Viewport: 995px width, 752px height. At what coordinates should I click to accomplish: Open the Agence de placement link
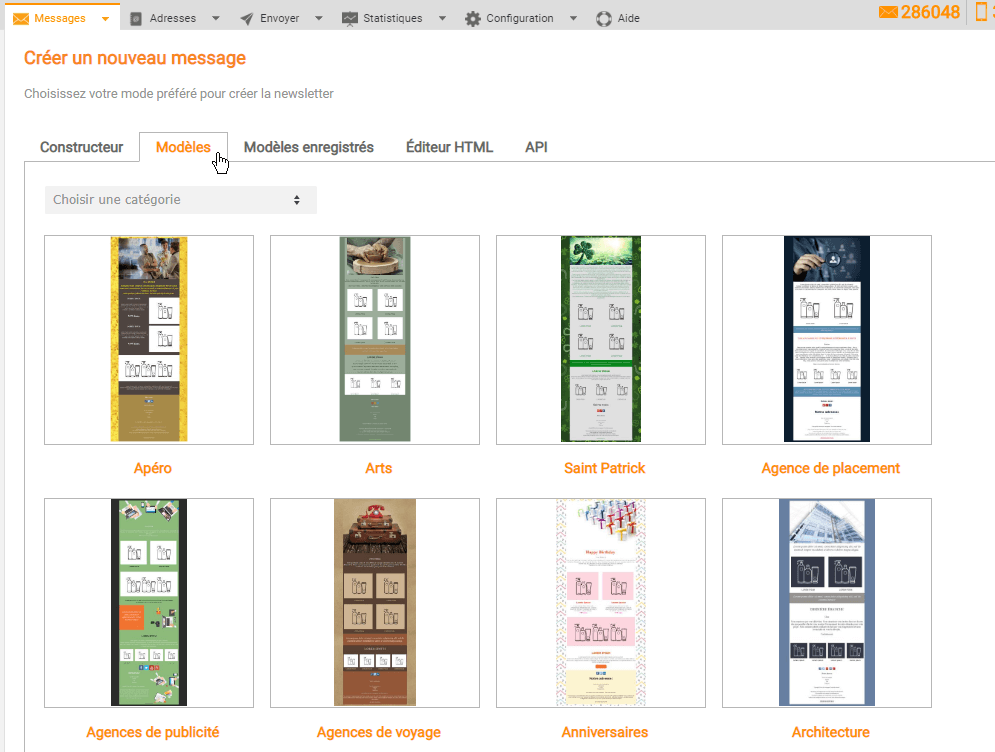830,468
